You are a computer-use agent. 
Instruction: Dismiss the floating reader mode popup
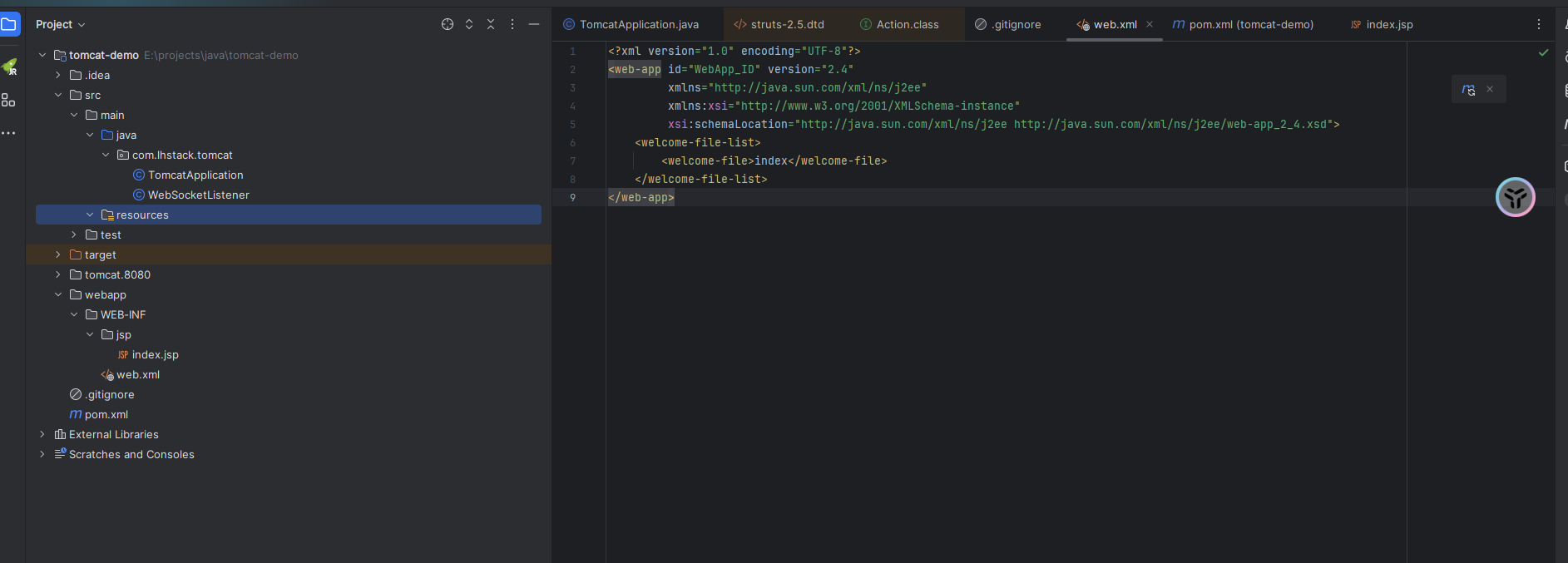click(x=1490, y=90)
